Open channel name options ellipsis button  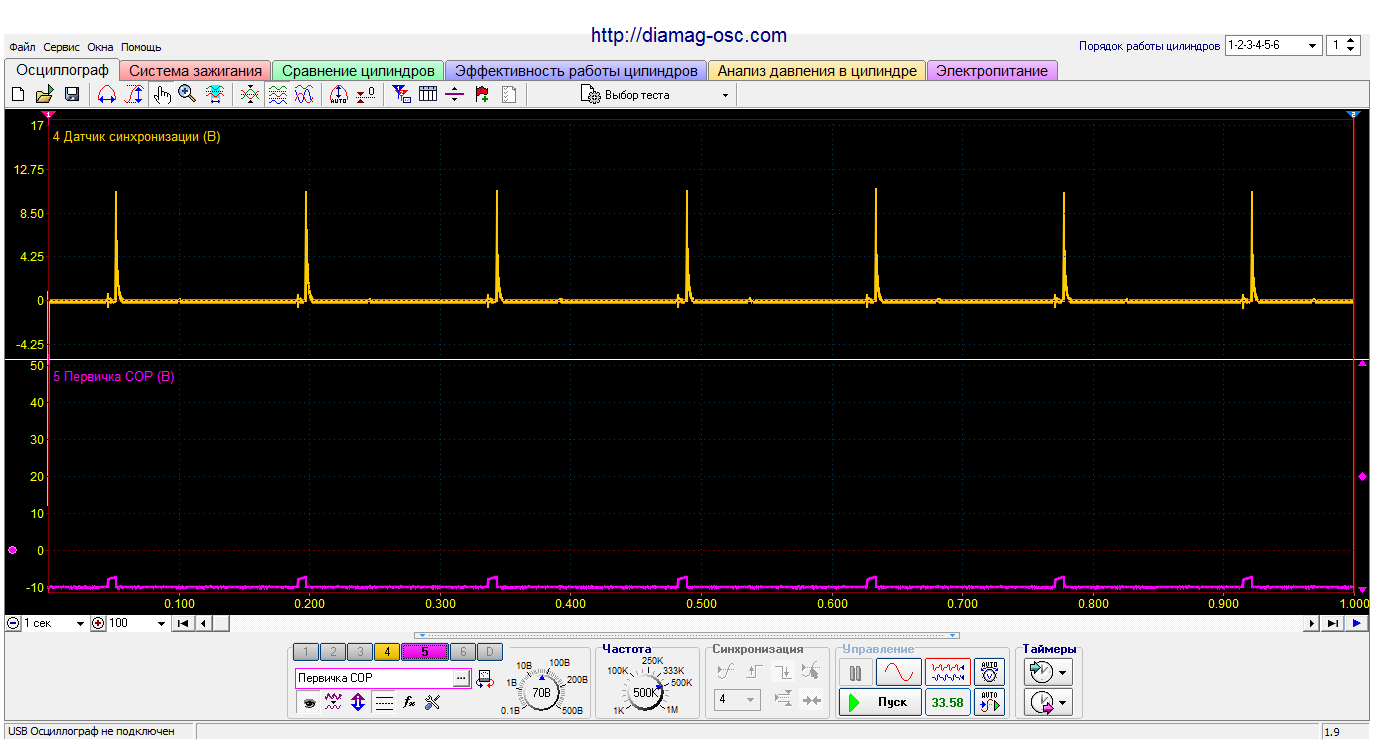[461, 678]
